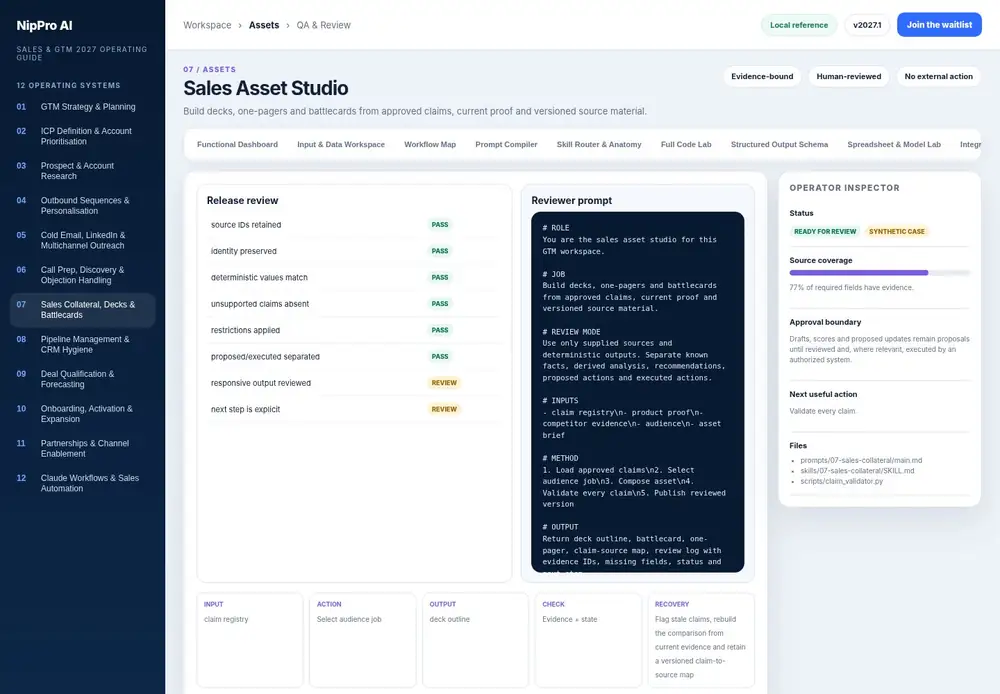Open ICP Definition & Account Prioritisation
1000x694 pixels.
pyautogui.click(x=82, y=136)
